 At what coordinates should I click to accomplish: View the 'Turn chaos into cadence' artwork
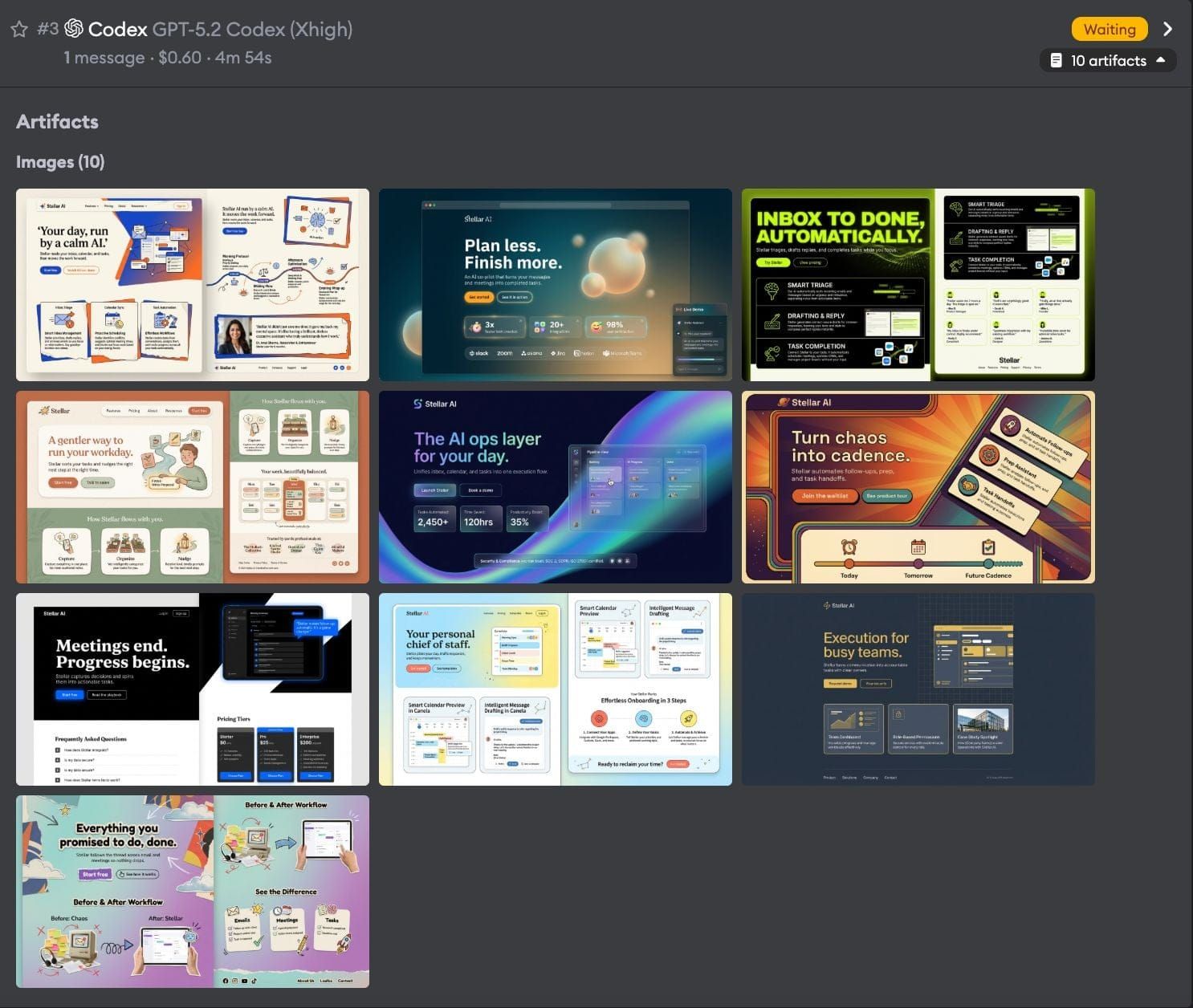point(918,486)
